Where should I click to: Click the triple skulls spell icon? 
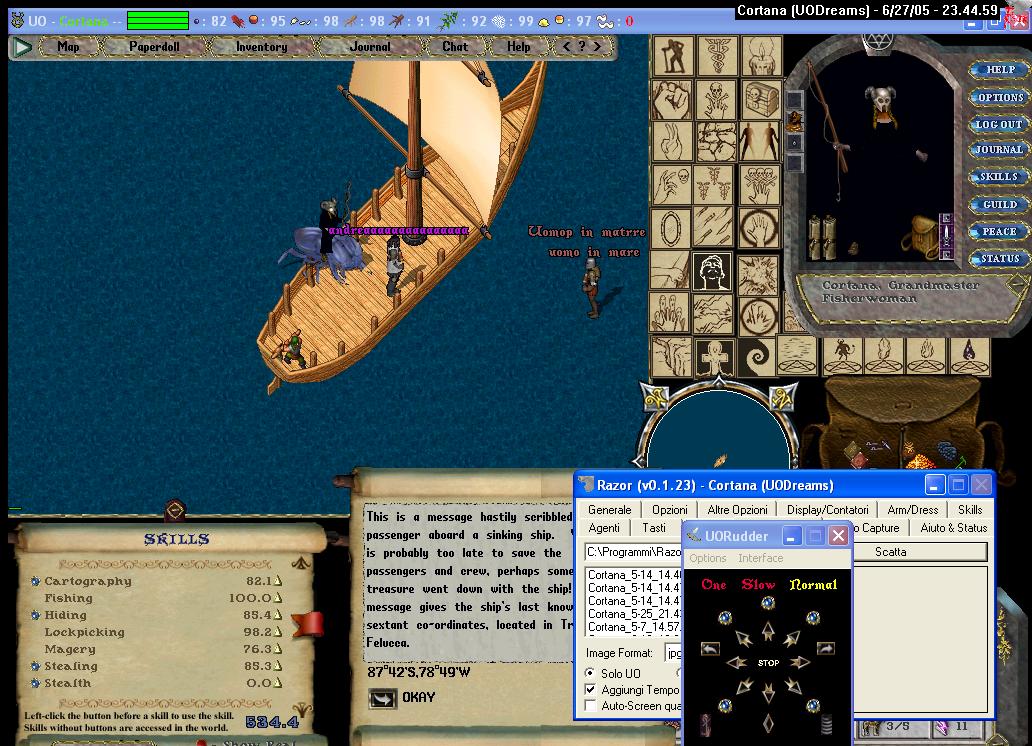[760, 185]
